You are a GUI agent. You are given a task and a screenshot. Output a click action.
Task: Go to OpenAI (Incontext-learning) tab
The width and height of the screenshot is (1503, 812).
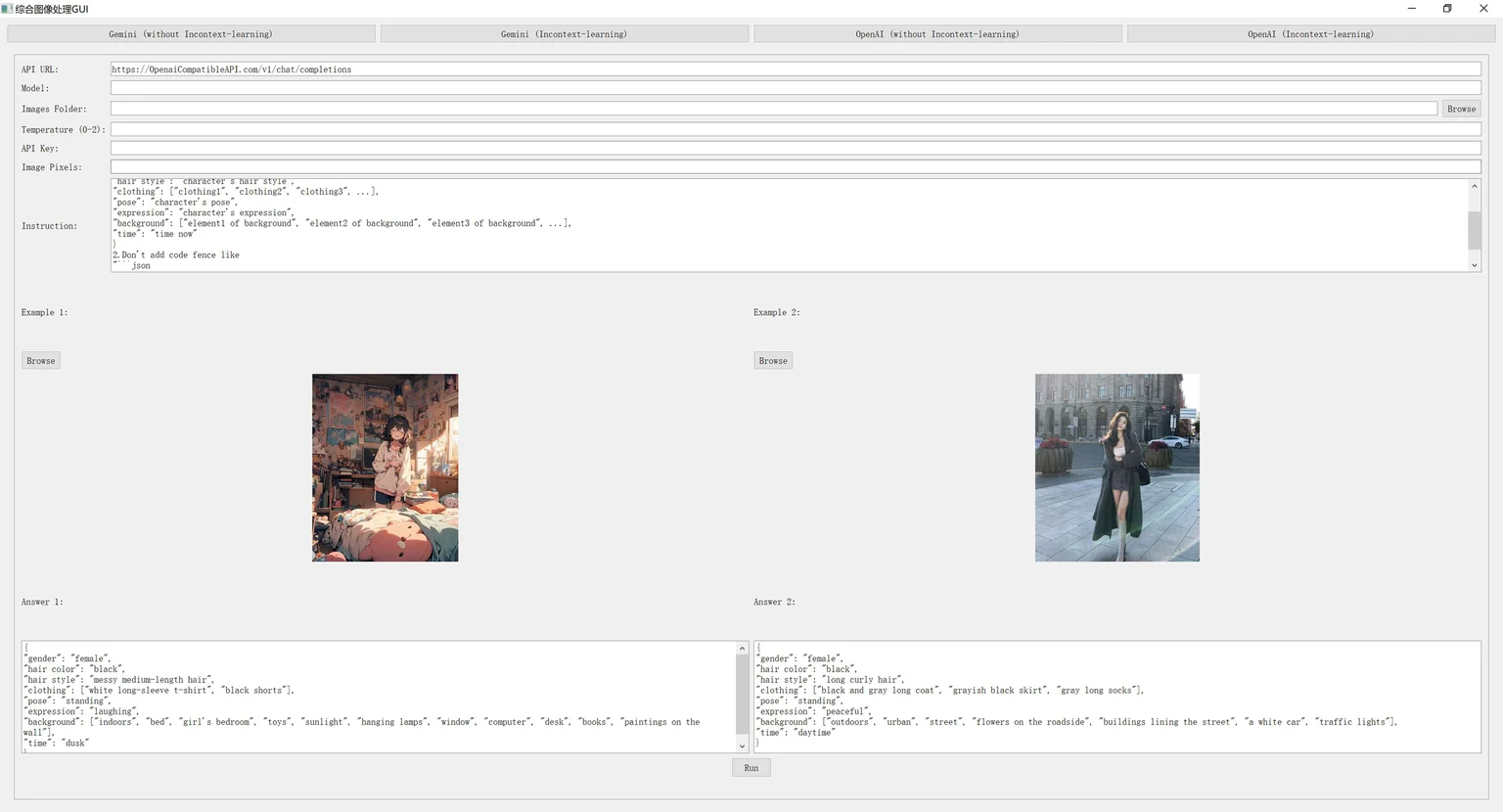pos(1311,34)
